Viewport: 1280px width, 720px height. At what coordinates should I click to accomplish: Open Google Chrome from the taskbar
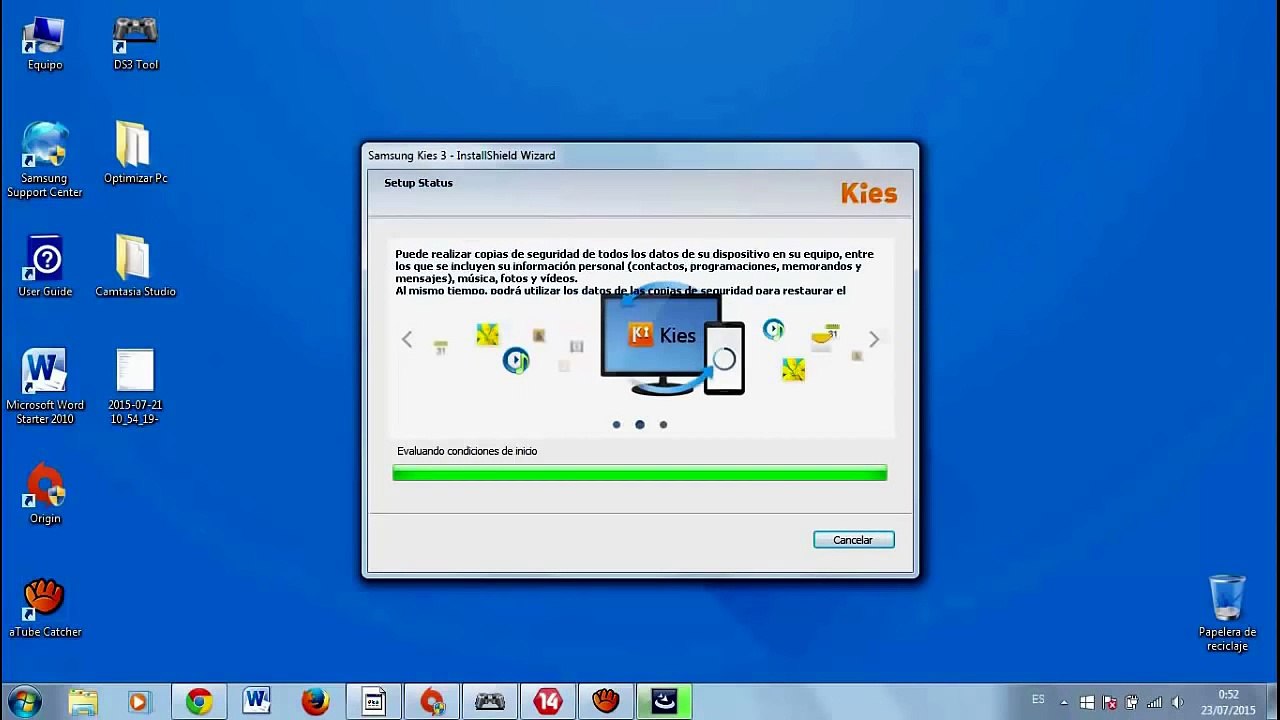[x=199, y=702]
